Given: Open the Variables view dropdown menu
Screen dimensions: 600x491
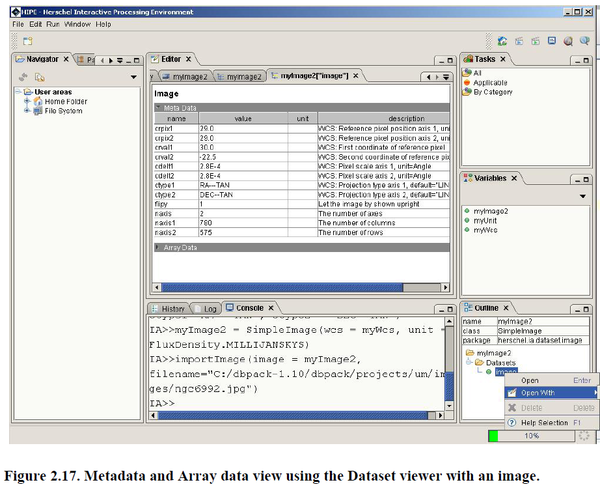Looking at the screenshot, I should point(583,196).
